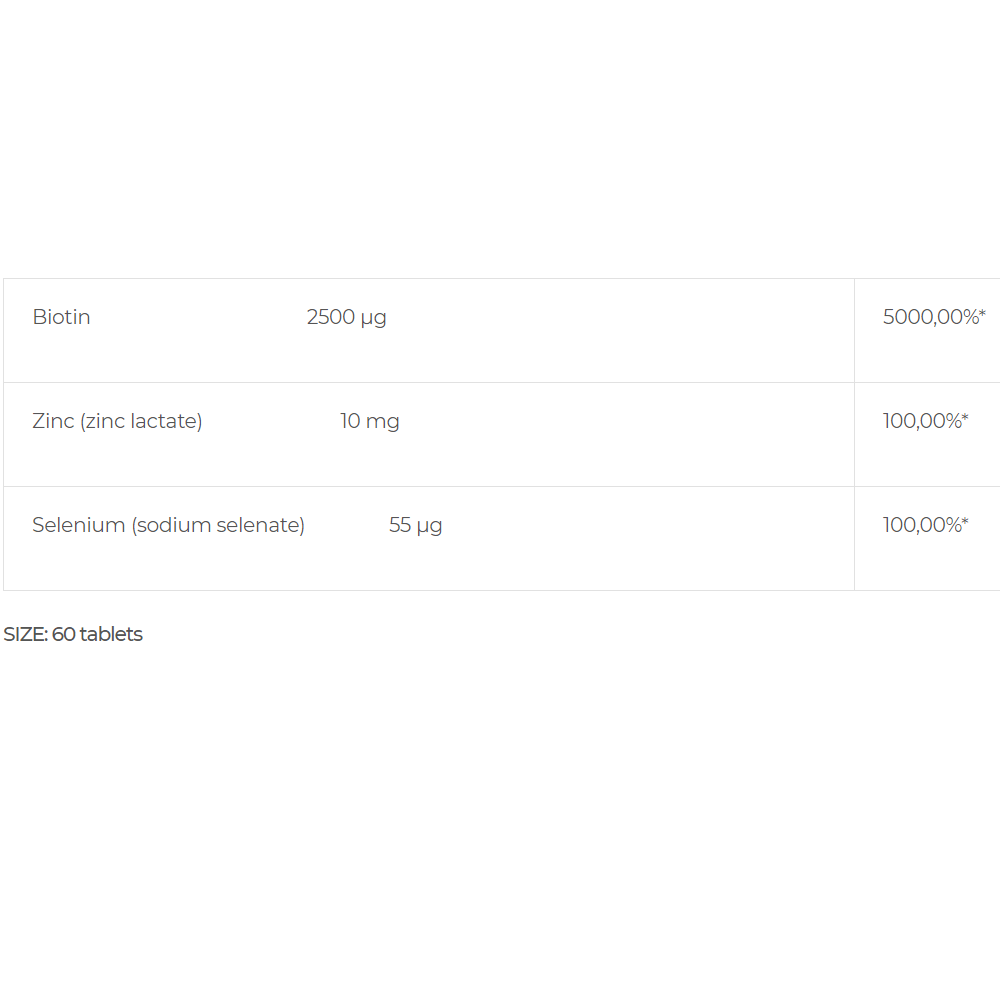
Task: Click the µg unit beside 2500
Action: point(373,319)
